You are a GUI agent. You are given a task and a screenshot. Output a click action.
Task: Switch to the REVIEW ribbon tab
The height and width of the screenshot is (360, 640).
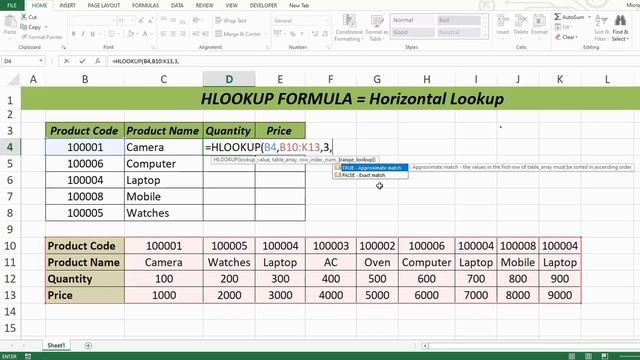point(204,5)
